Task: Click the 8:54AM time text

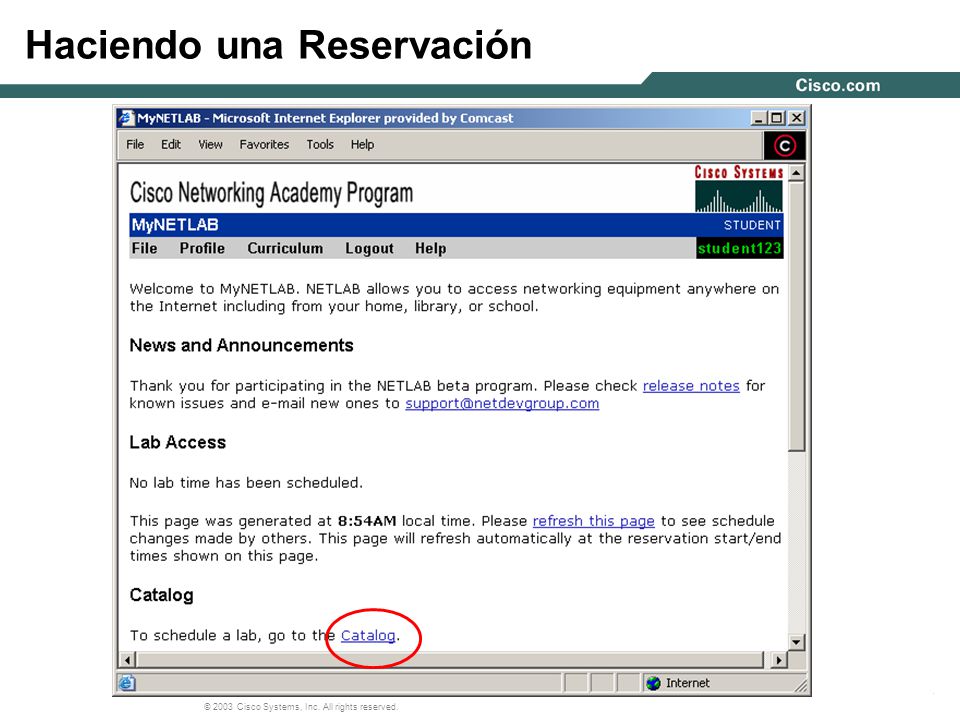Action: coord(367,521)
